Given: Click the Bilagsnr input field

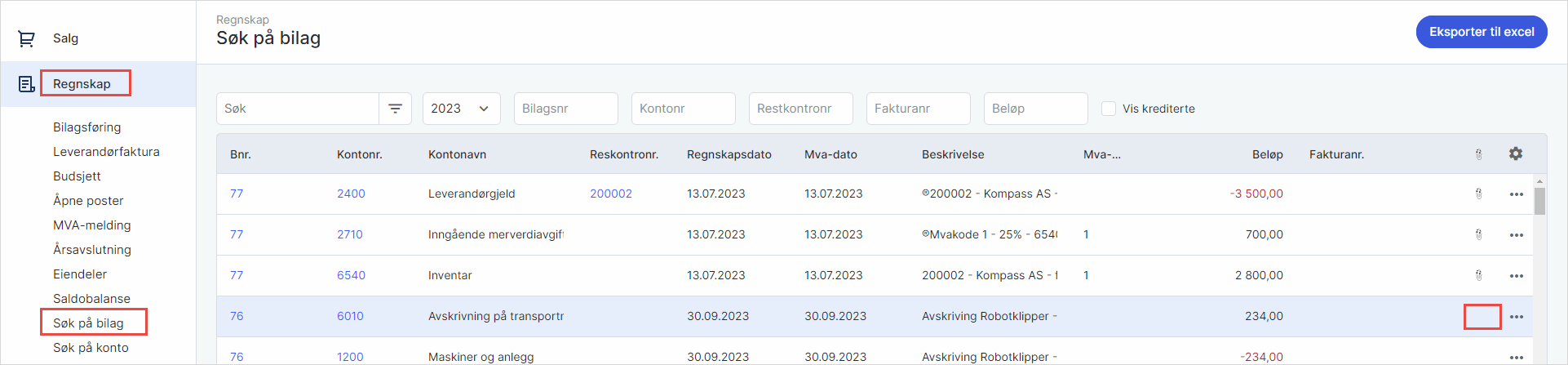Looking at the screenshot, I should click(x=565, y=109).
